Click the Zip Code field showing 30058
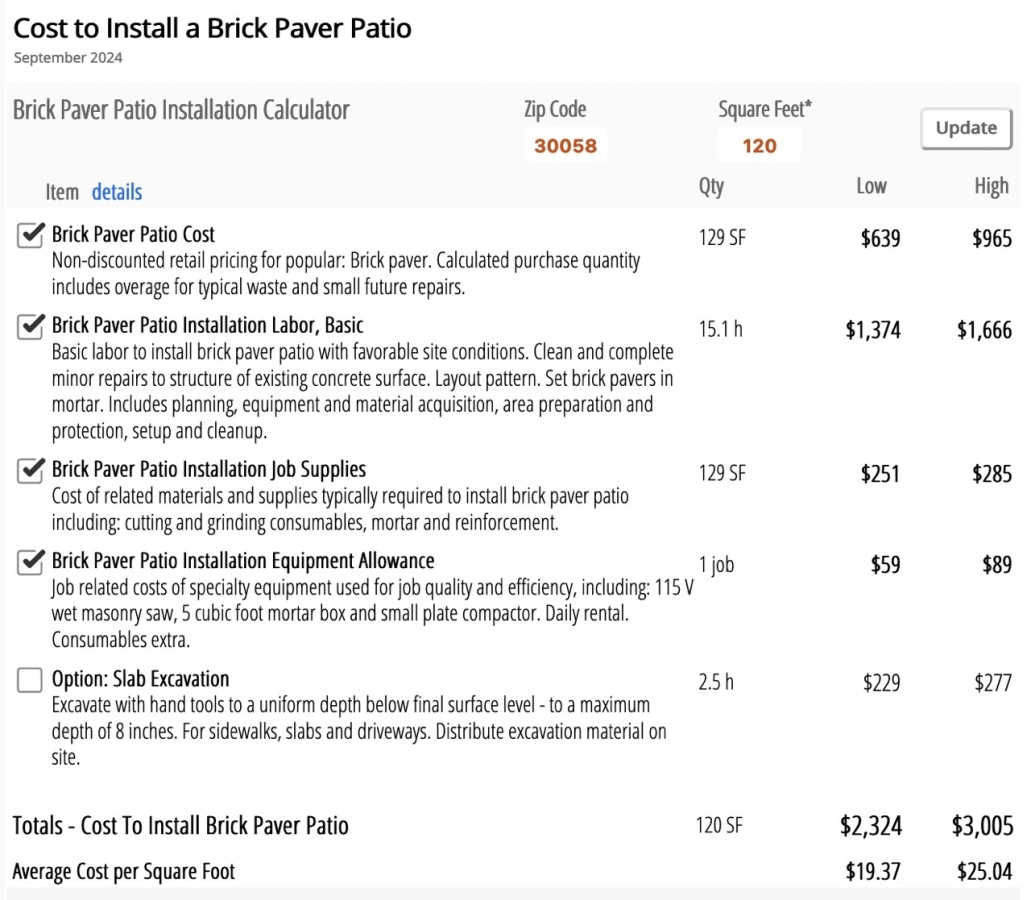The width and height of the screenshot is (1031, 900). point(565,146)
